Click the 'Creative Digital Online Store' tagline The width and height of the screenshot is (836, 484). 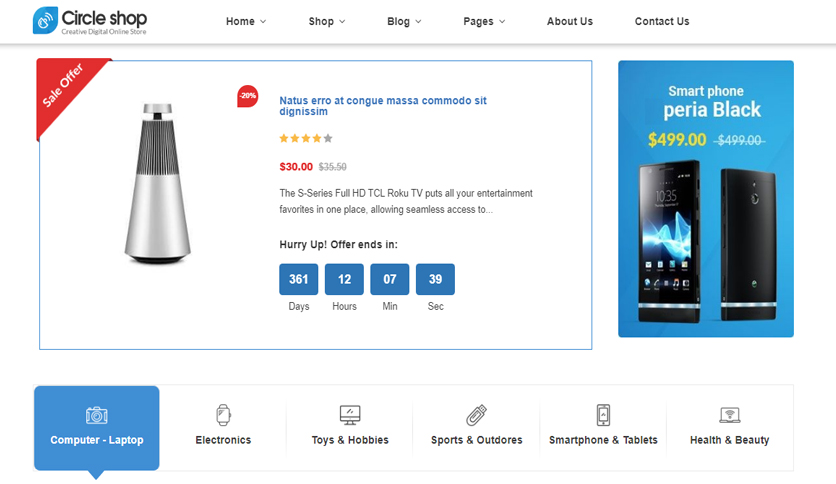point(103,31)
